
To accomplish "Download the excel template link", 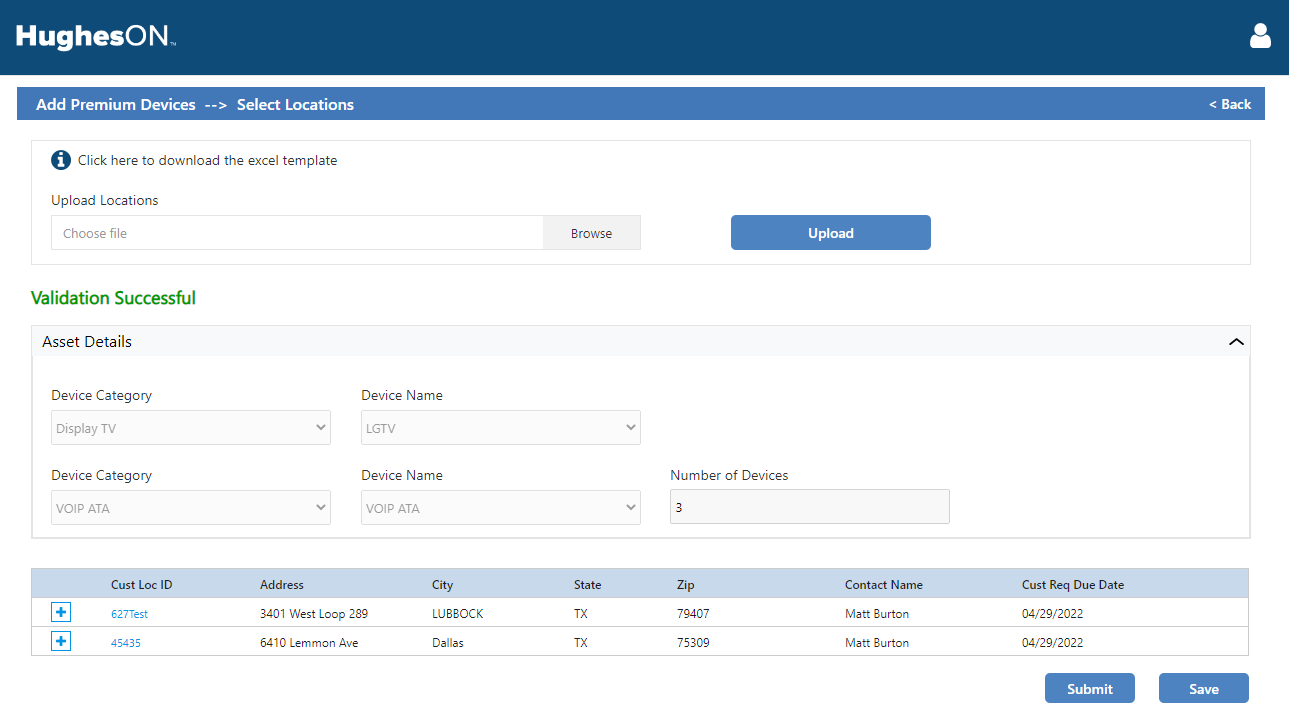I will pyautogui.click(x=207, y=160).
